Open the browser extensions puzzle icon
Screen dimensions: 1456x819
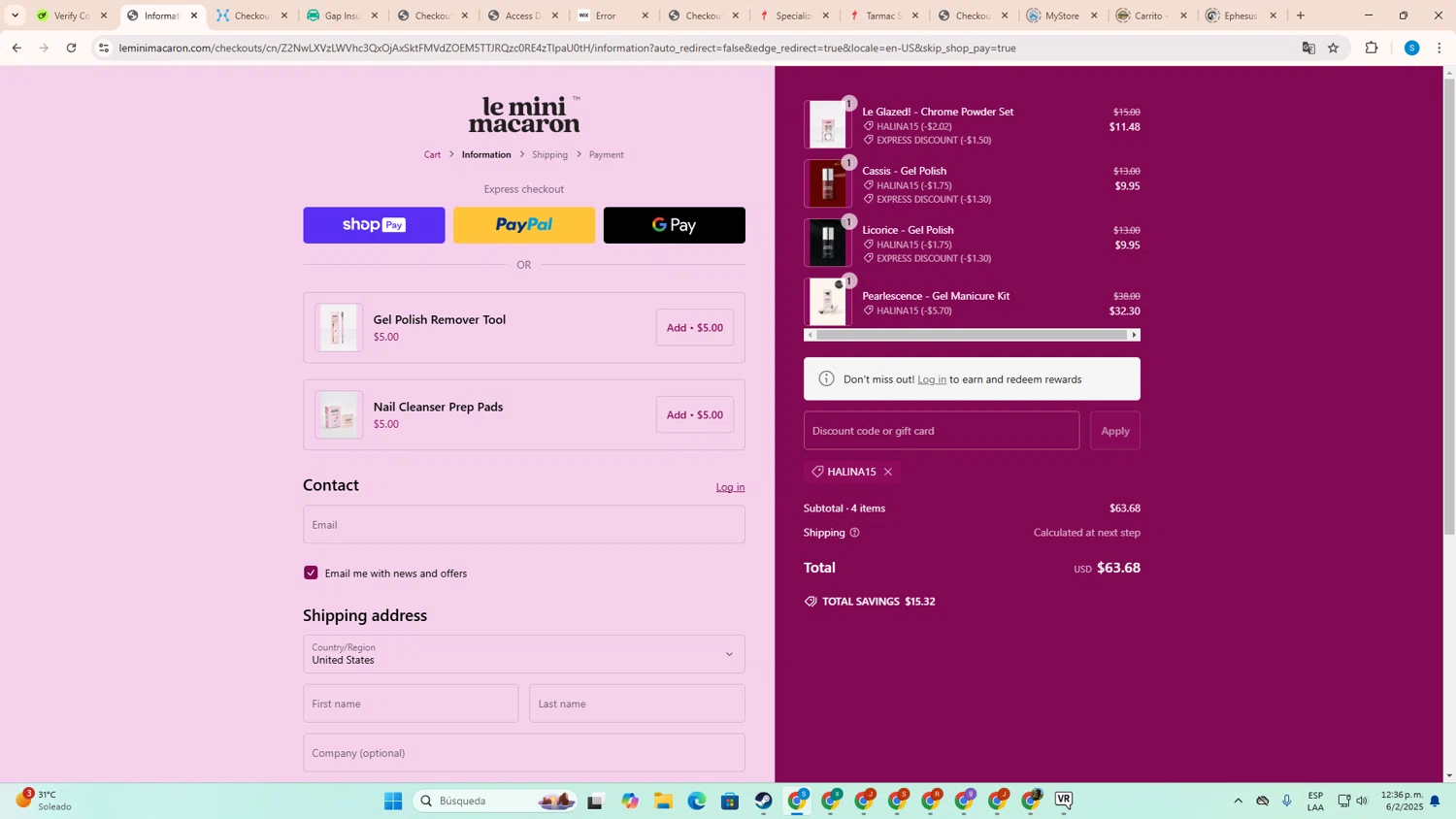(x=1372, y=48)
